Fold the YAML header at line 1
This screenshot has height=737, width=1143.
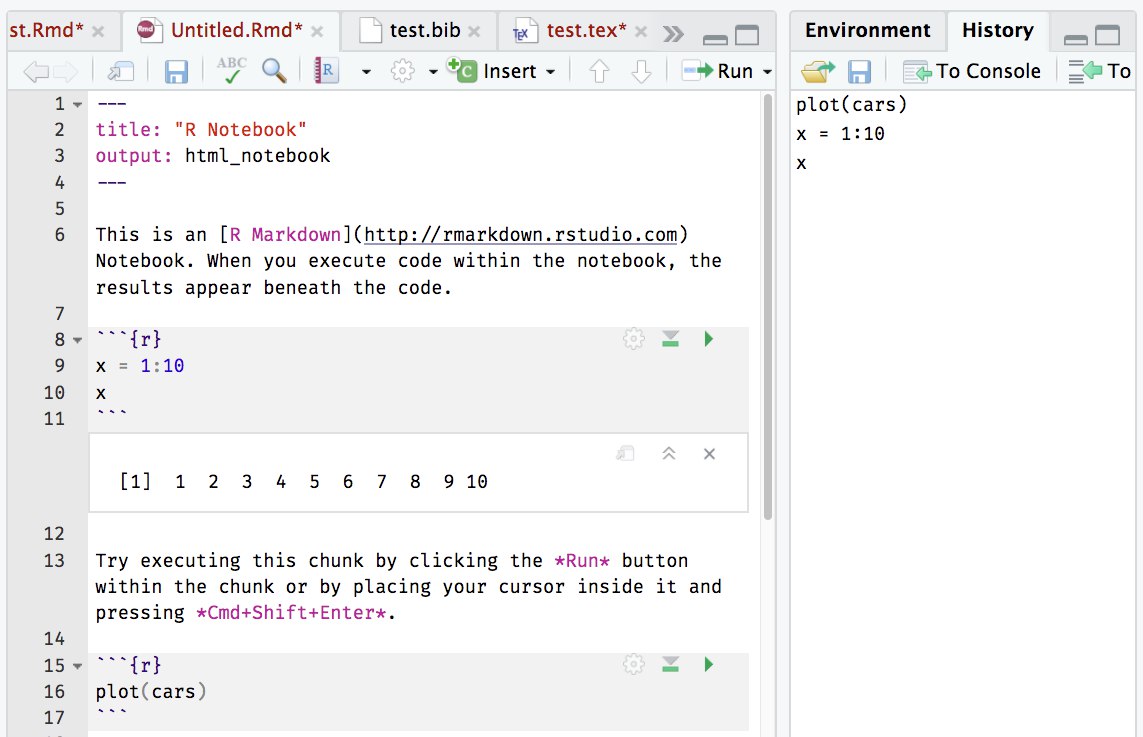pos(77,104)
